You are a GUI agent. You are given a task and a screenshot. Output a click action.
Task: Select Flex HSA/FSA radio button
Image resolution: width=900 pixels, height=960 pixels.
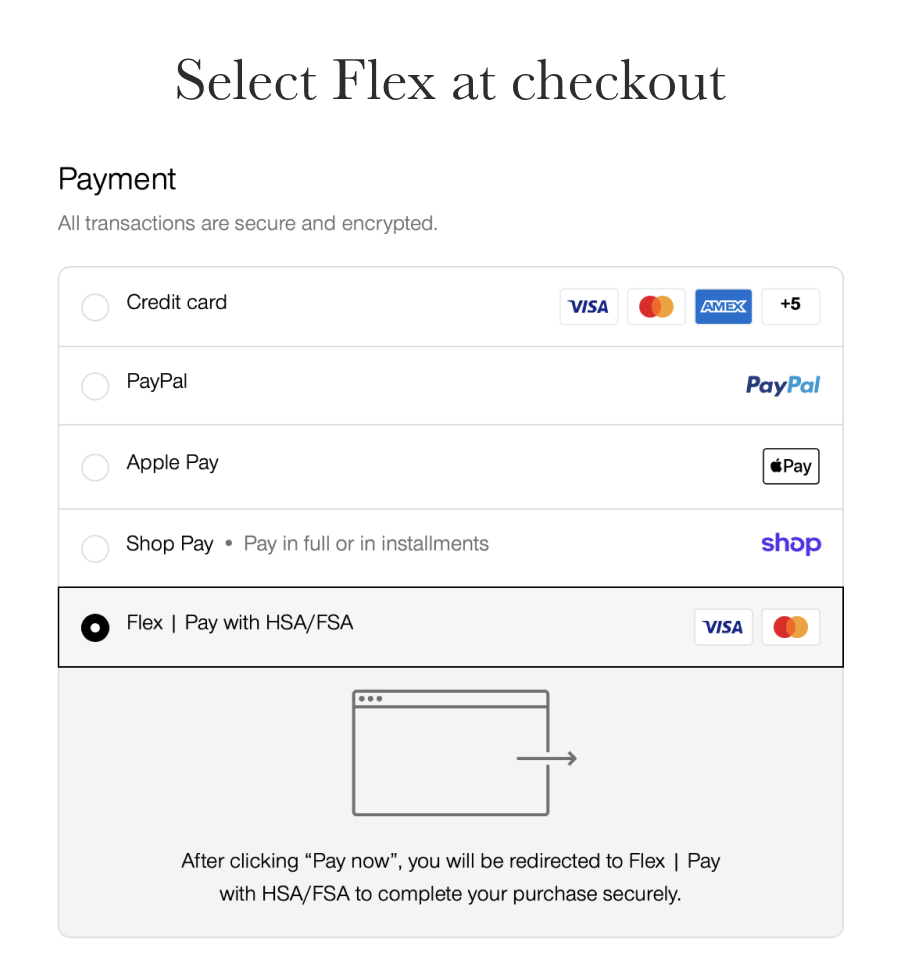(95, 628)
